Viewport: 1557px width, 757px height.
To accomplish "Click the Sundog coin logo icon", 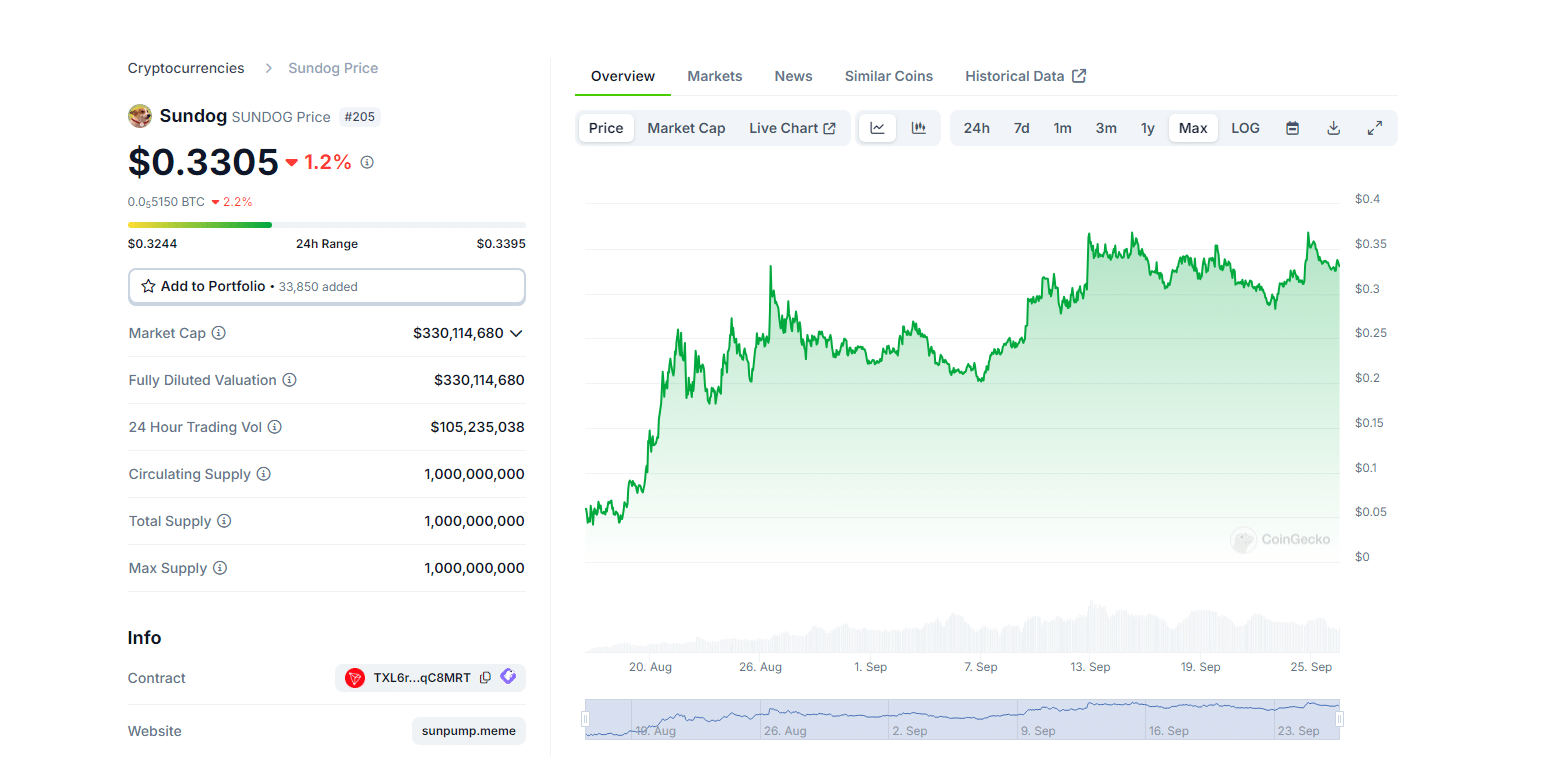I will tap(140, 116).
